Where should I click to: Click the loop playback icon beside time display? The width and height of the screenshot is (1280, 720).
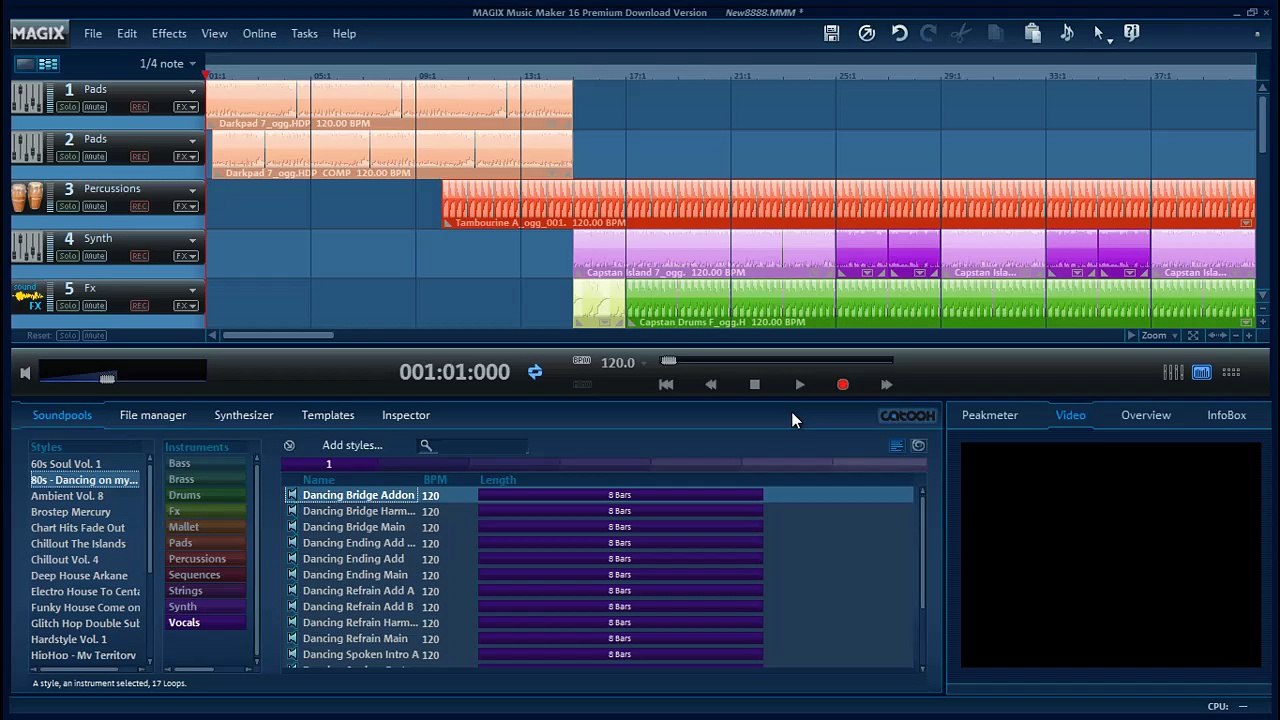535,372
